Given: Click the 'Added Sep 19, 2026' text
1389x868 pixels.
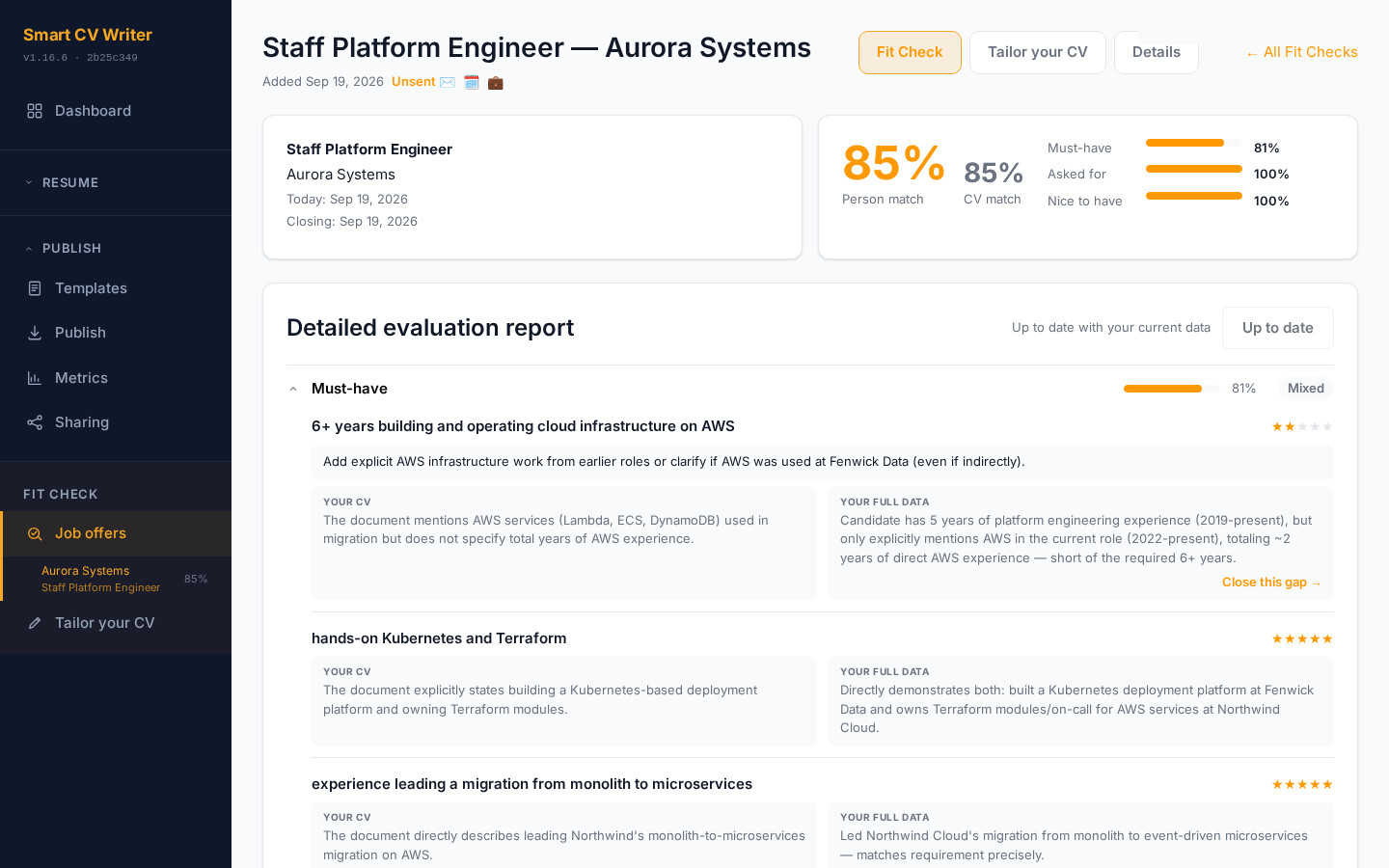Looking at the screenshot, I should pos(323,82).
